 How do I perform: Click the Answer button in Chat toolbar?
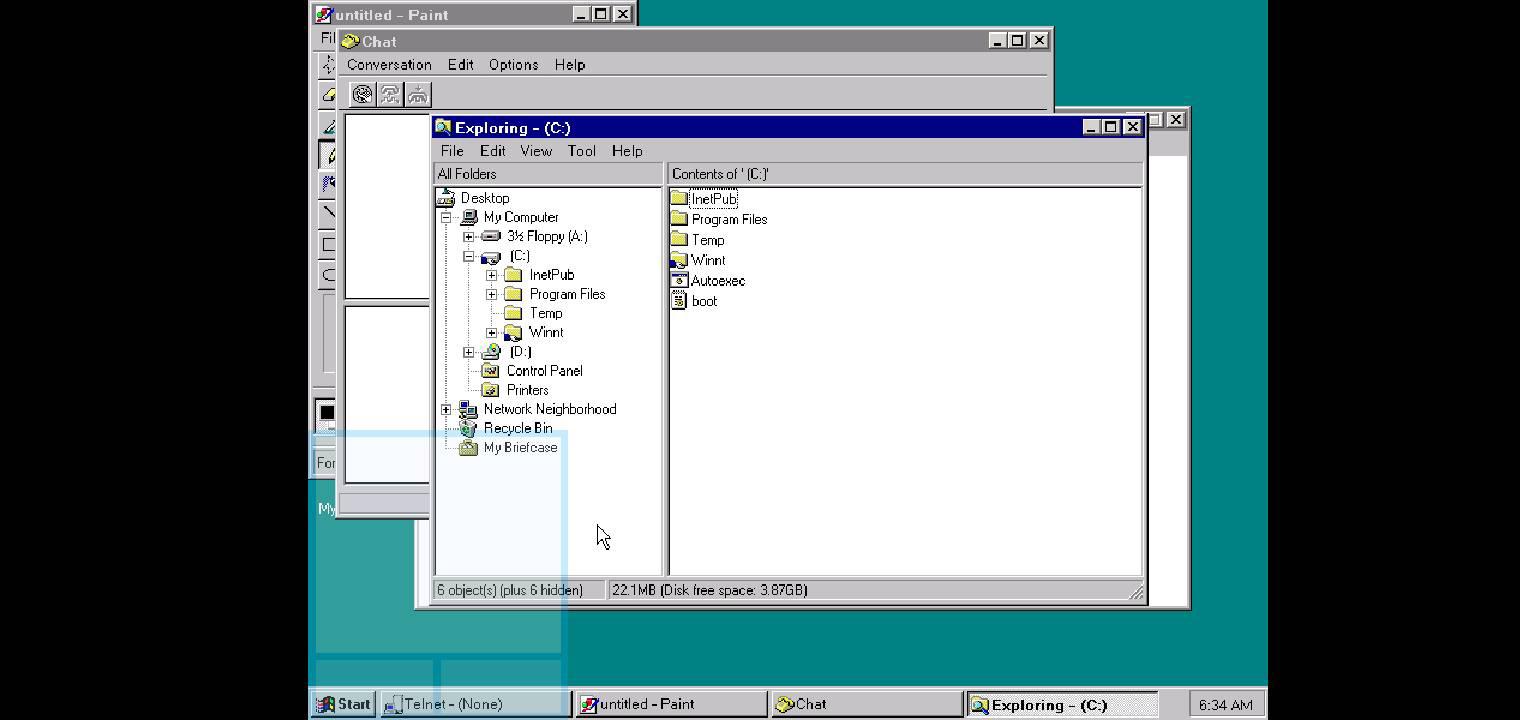click(x=390, y=94)
